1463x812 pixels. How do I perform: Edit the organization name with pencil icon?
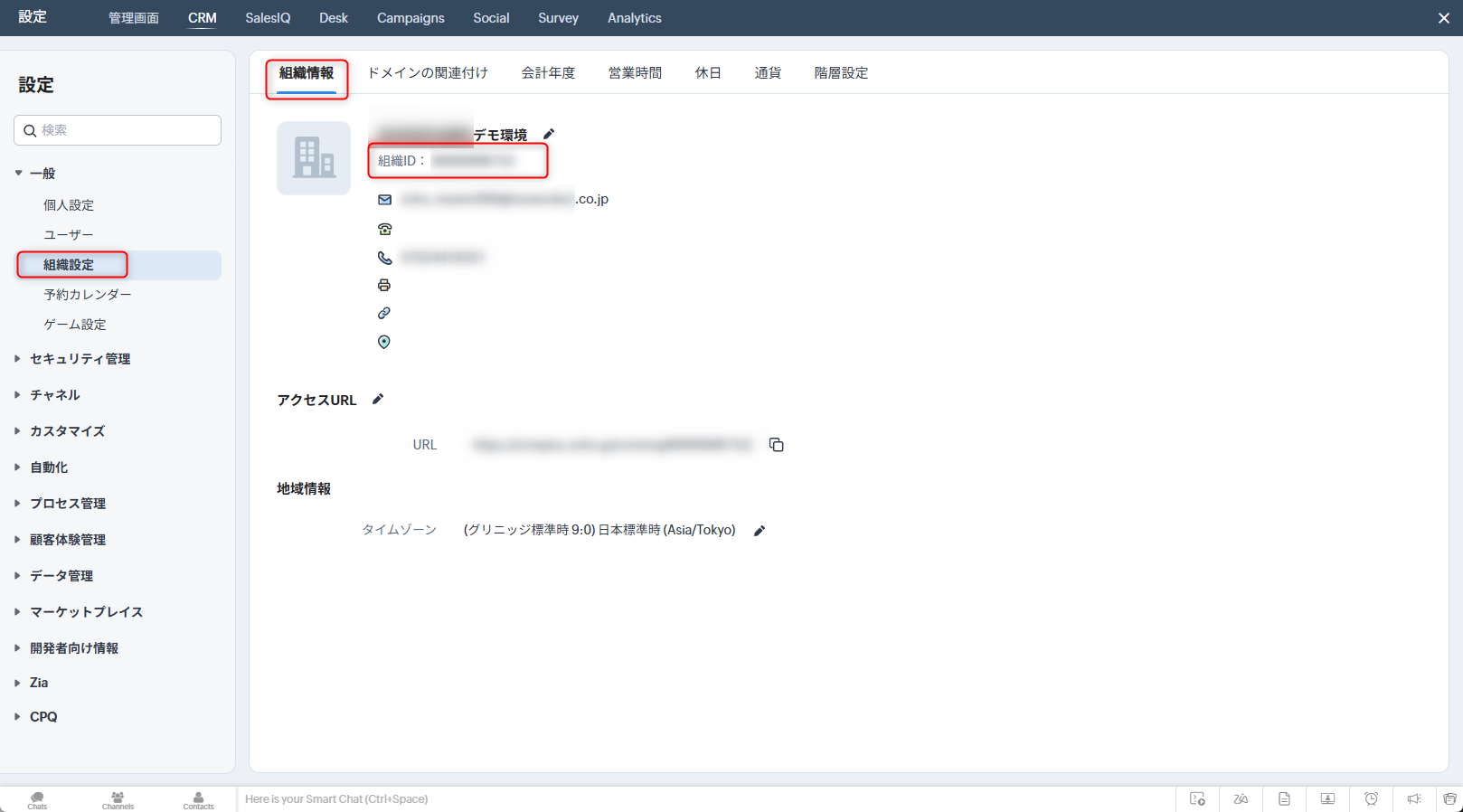(549, 135)
